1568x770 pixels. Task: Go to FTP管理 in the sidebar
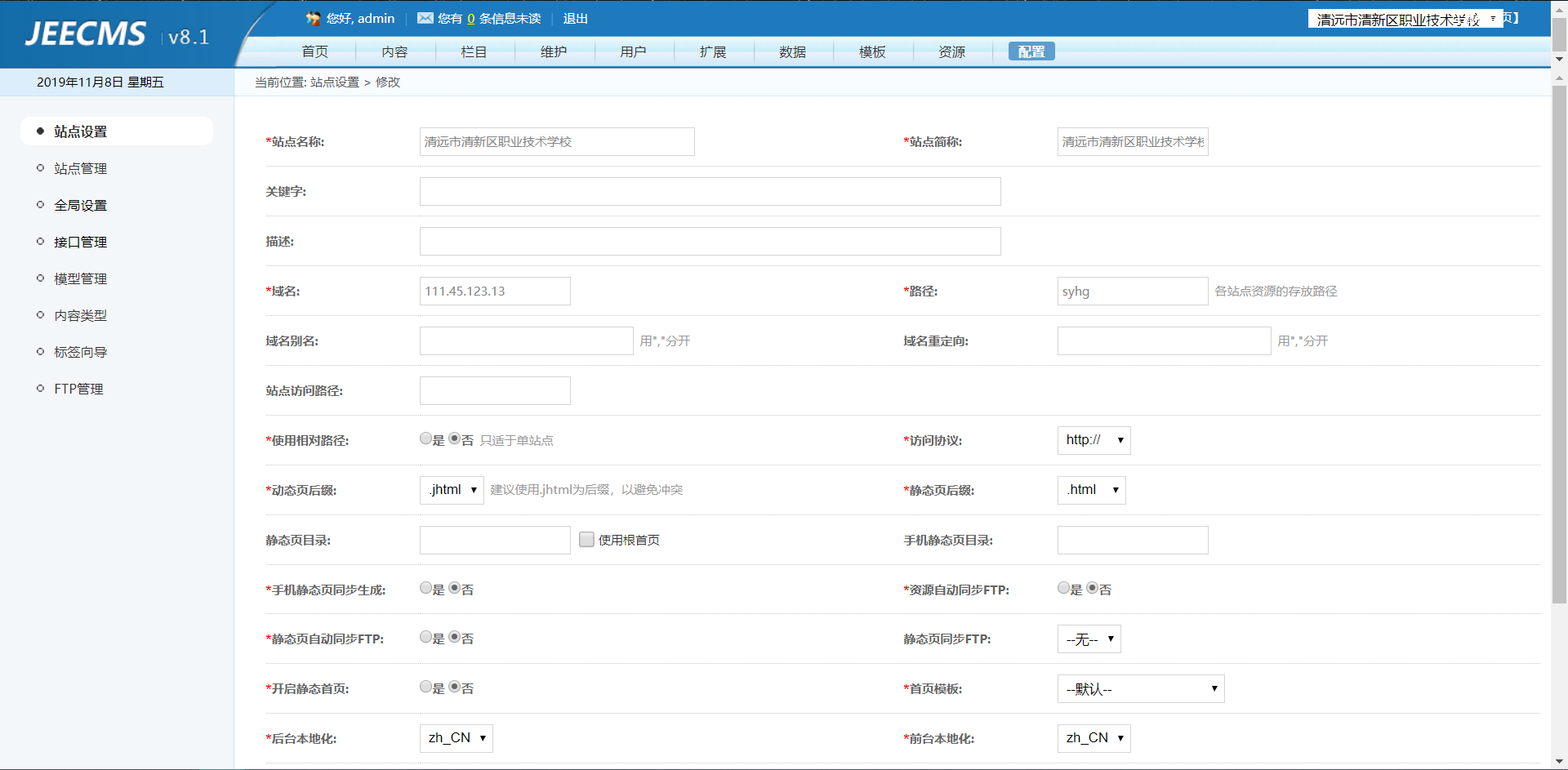(78, 389)
